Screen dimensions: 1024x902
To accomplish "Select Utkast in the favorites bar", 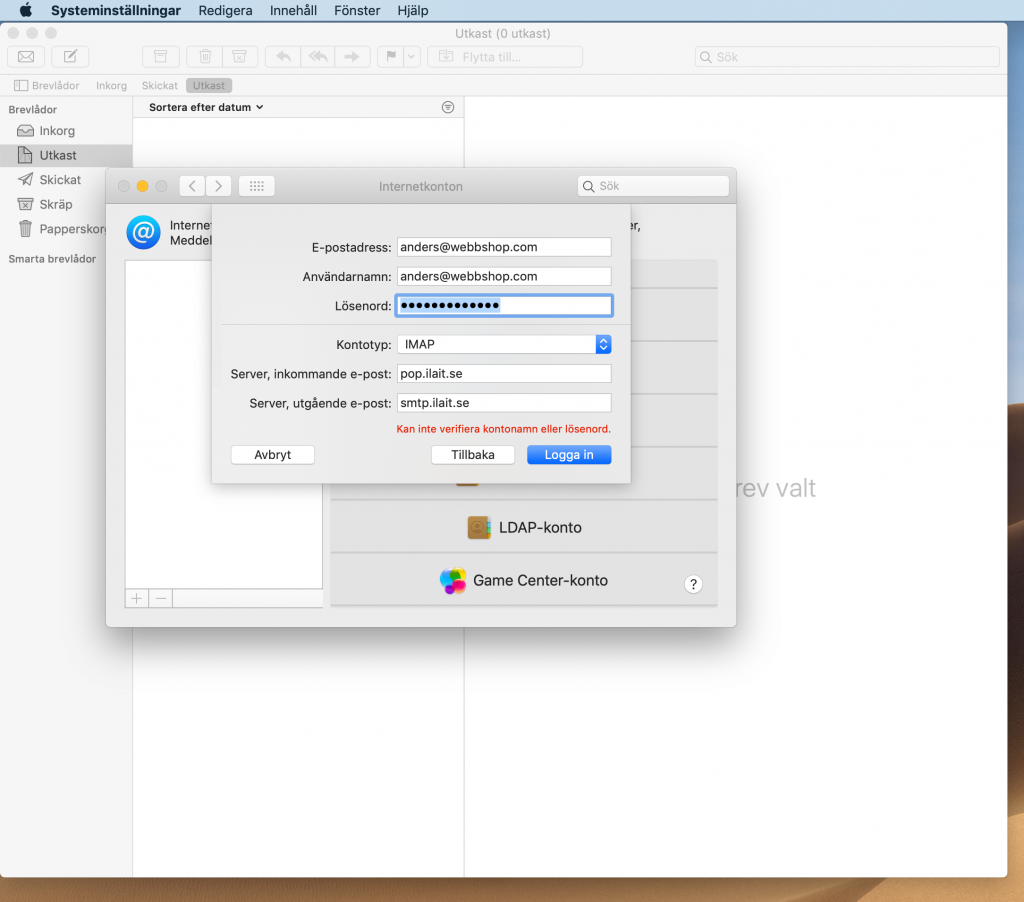I will [x=209, y=86].
